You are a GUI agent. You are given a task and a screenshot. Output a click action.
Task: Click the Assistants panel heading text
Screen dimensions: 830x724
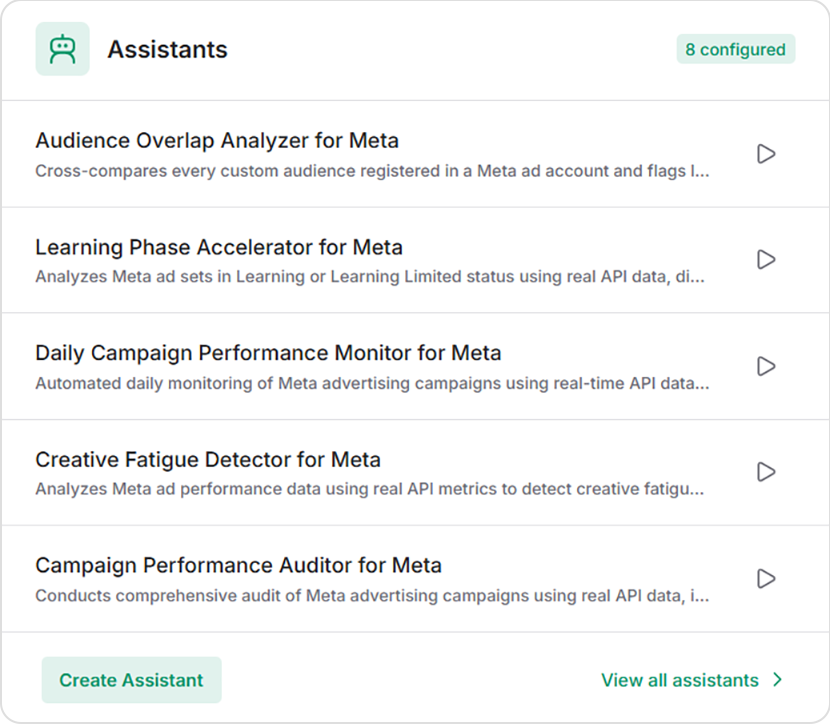tap(167, 50)
